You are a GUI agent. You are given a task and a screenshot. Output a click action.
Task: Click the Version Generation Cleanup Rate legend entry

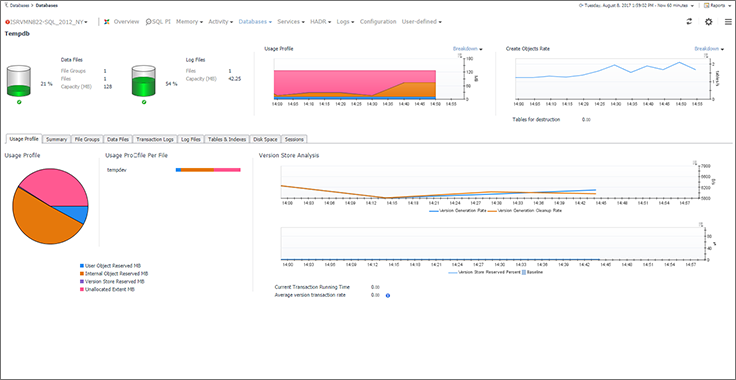click(x=525, y=211)
